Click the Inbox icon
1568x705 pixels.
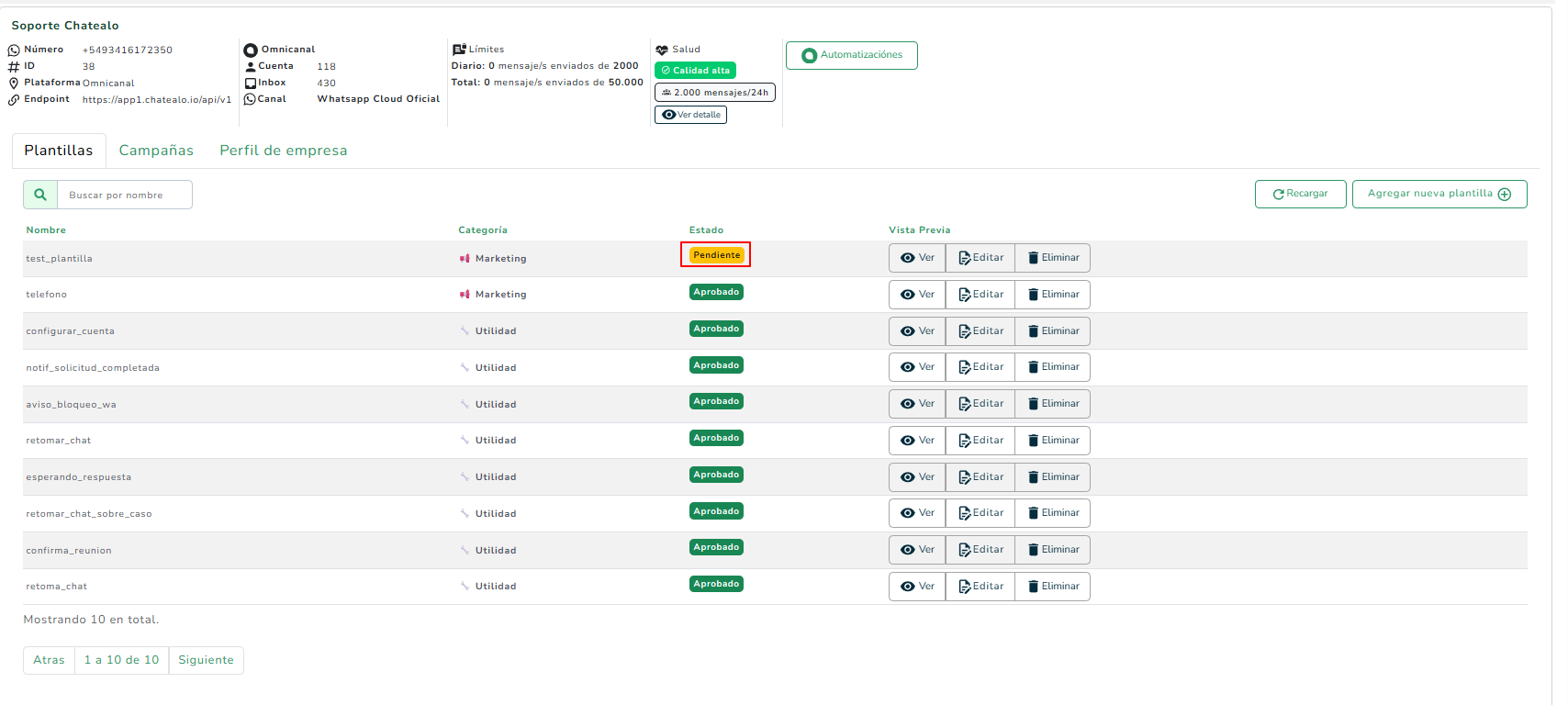click(x=251, y=84)
